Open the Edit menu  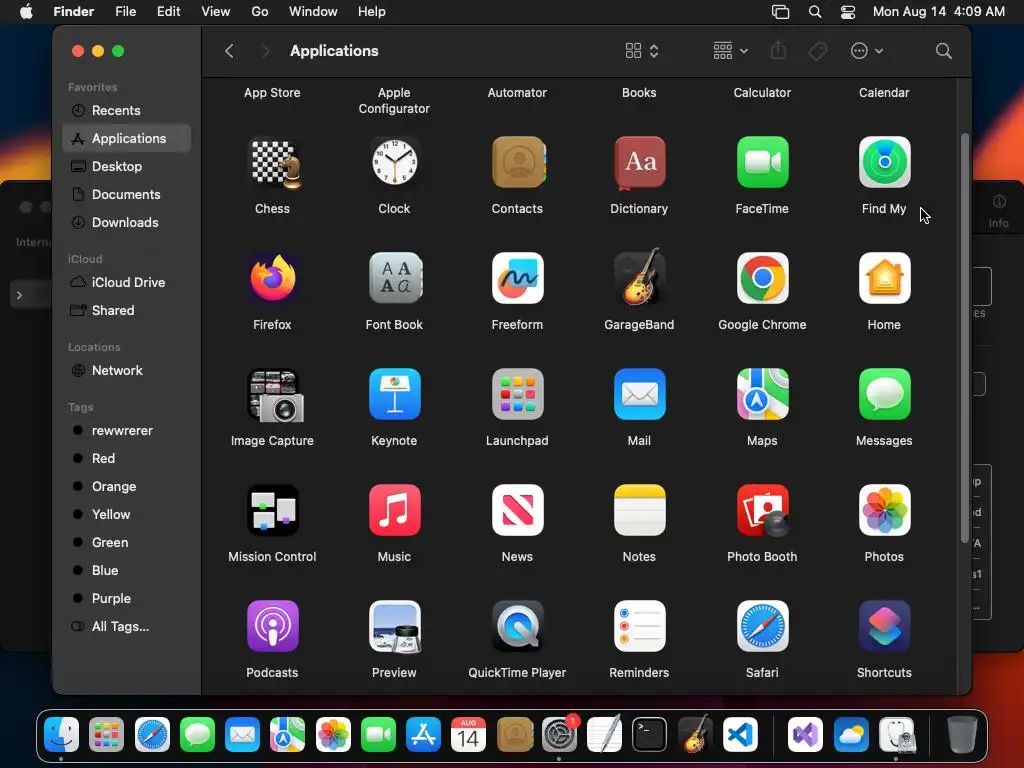click(168, 12)
